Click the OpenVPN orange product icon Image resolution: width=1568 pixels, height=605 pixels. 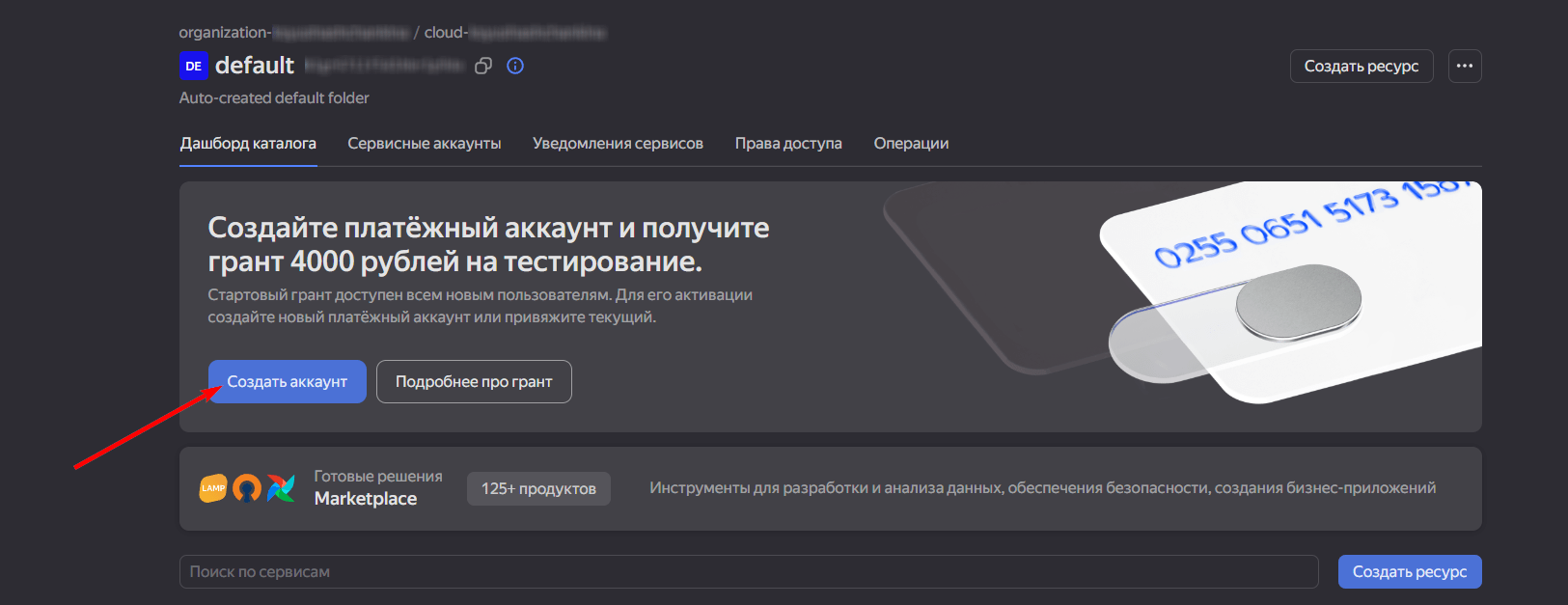coord(247,488)
